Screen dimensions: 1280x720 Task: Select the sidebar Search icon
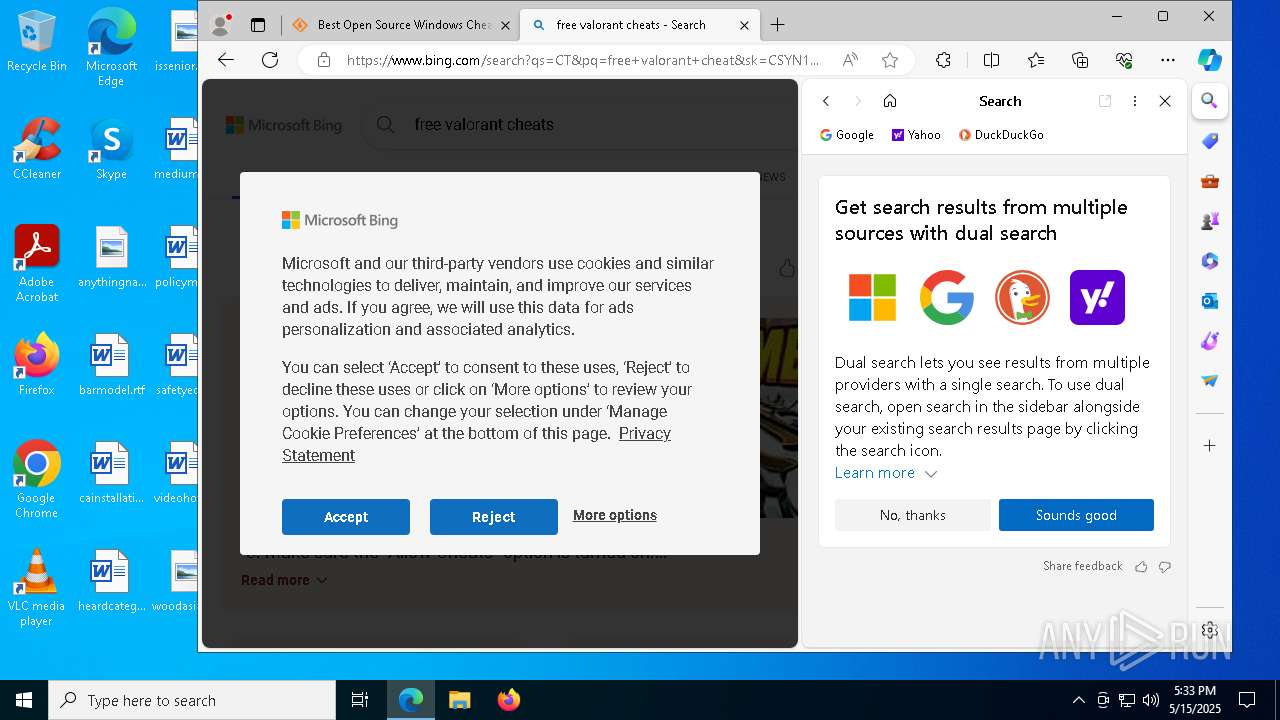click(x=1209, y=101)
